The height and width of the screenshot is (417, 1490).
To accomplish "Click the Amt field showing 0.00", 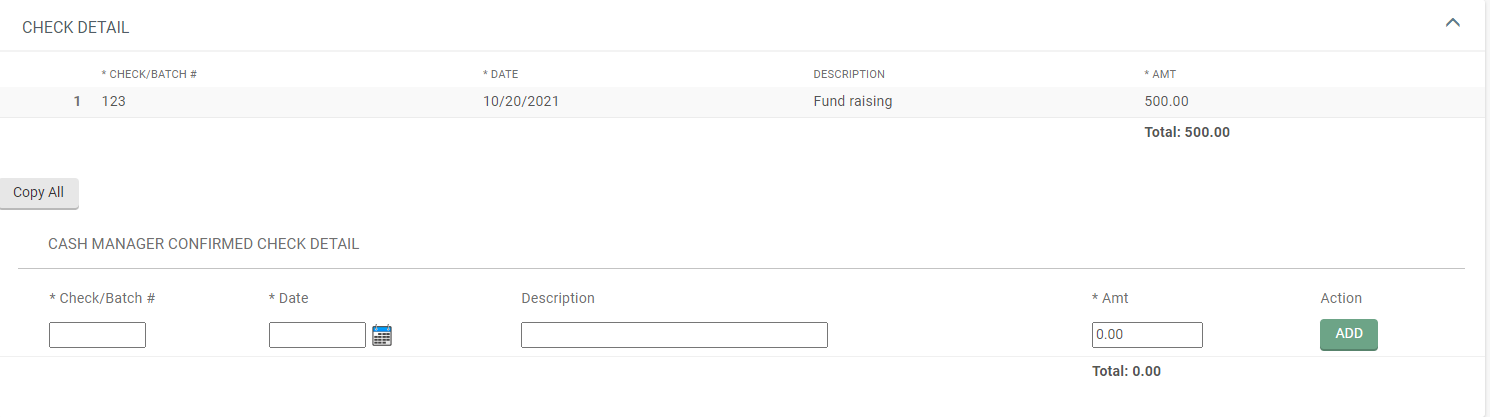I will [1147, 335].
